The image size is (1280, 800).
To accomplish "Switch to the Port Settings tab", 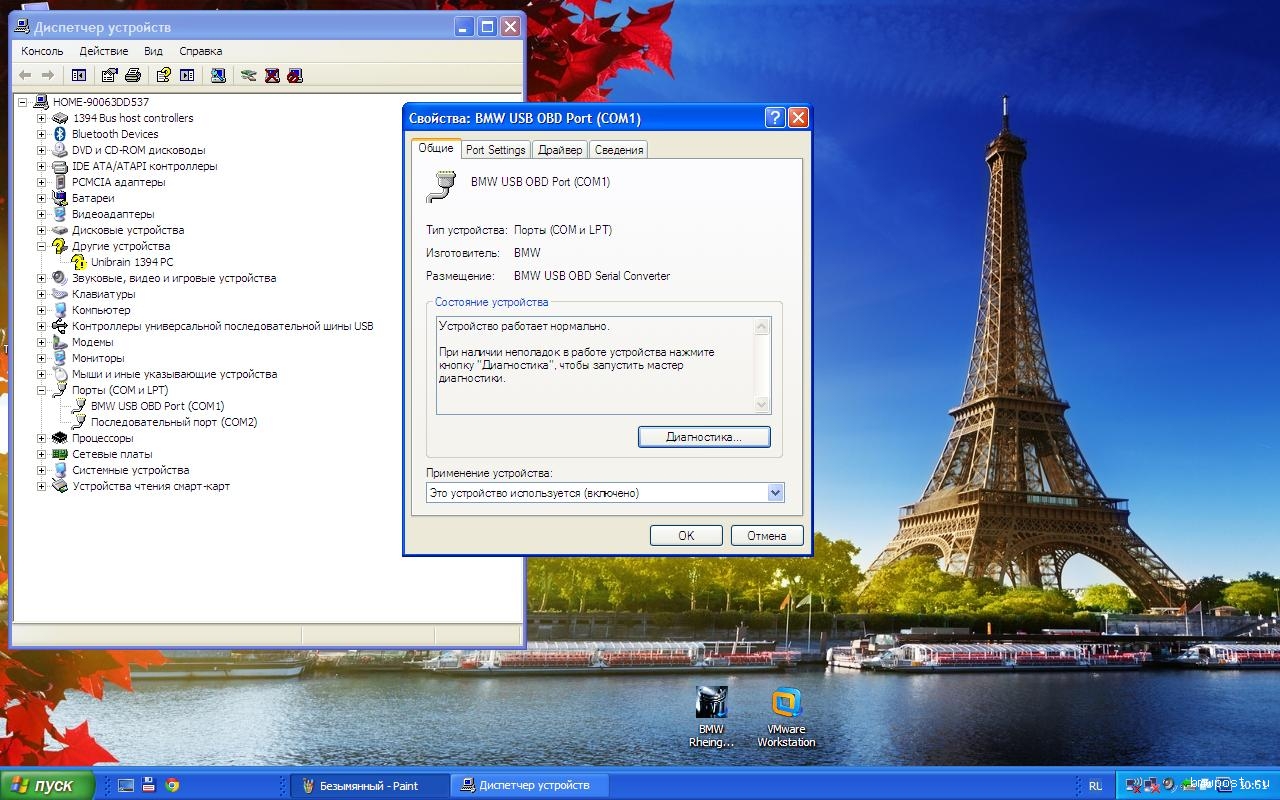I will [x=495, y=150].
